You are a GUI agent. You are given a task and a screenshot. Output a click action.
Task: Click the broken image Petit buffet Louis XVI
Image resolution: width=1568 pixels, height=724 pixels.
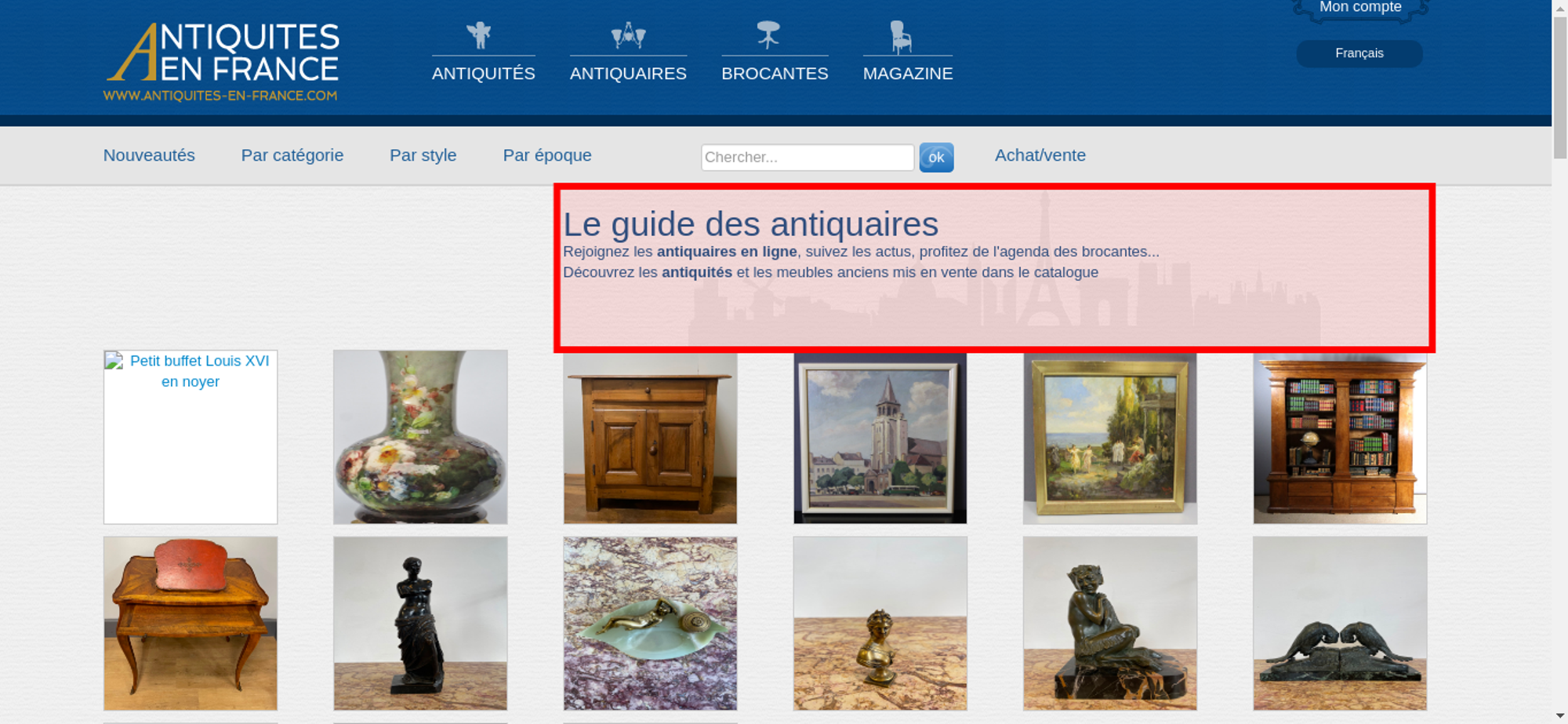coord(191,437)
